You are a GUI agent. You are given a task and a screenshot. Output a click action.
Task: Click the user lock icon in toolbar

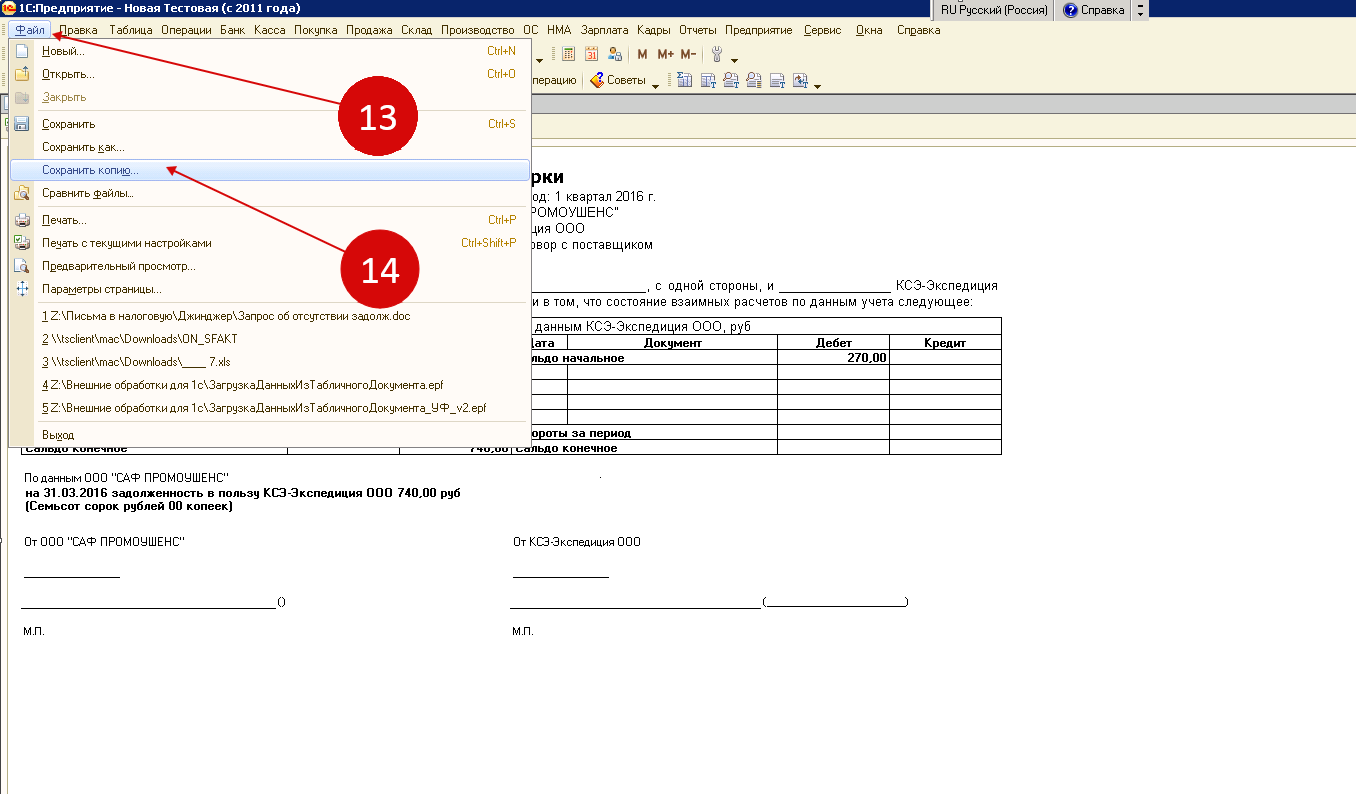click(x=615, y=54)
